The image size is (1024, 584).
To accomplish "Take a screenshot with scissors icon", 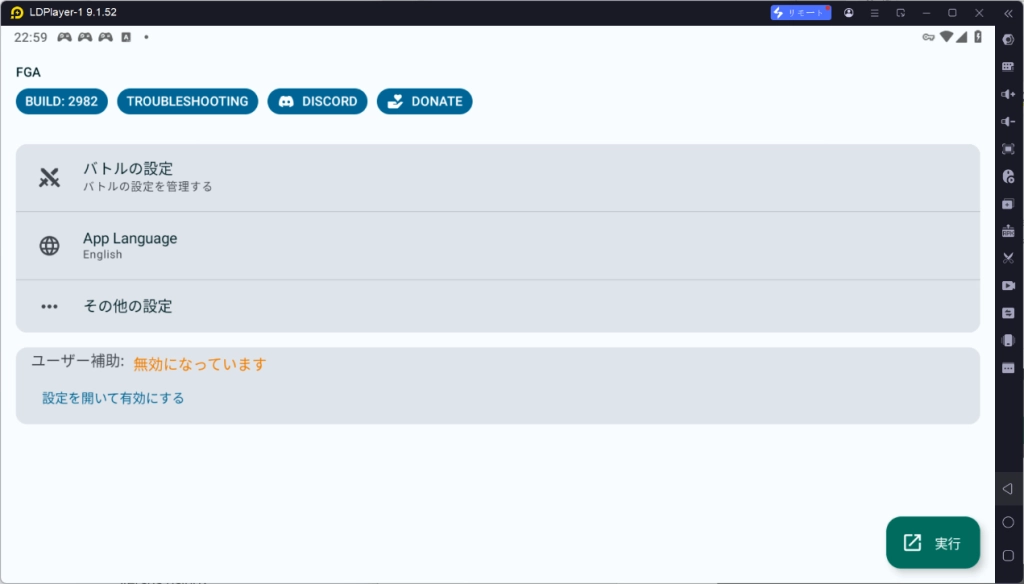I will [x=1008, y=258].
